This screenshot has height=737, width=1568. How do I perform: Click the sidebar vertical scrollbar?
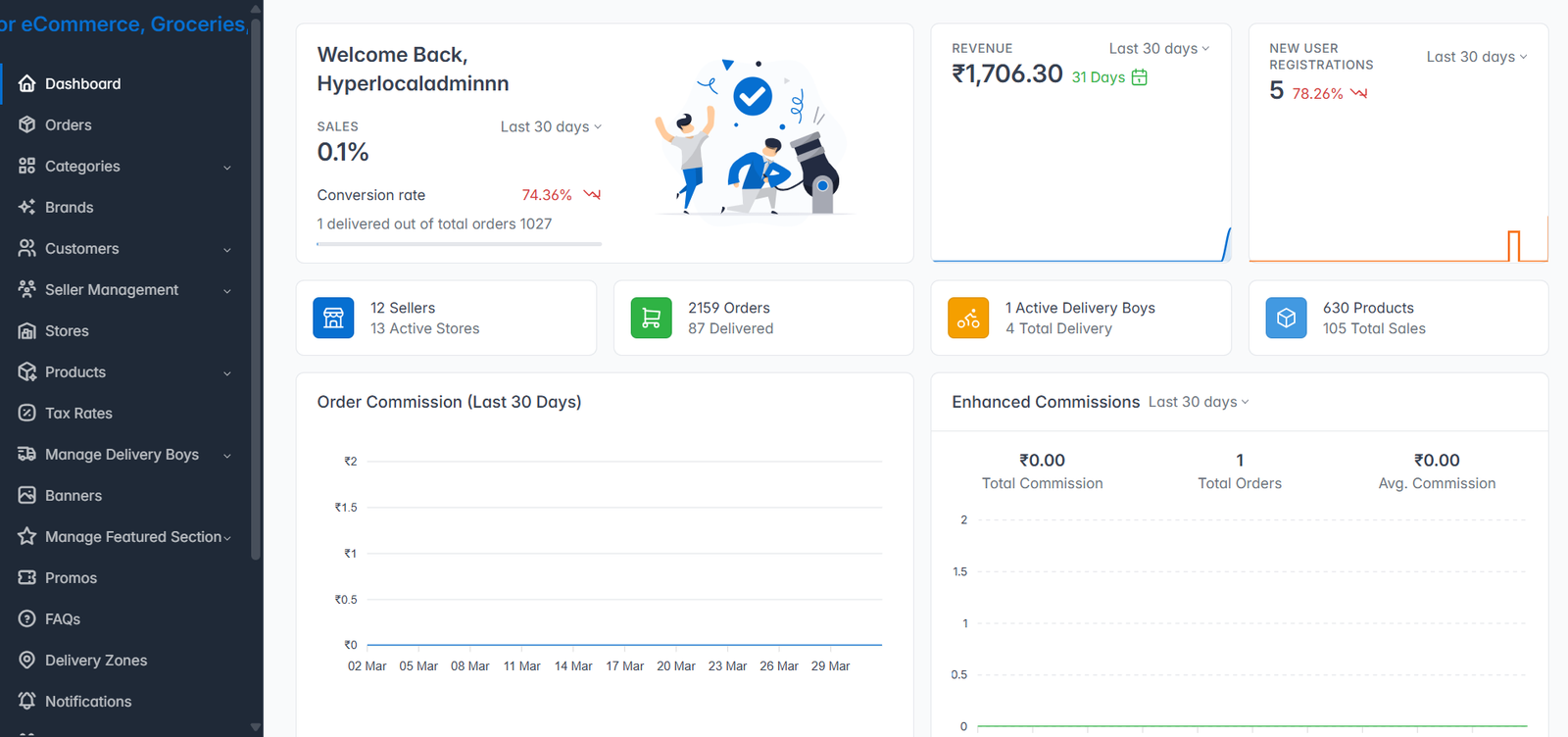(256, 294)
